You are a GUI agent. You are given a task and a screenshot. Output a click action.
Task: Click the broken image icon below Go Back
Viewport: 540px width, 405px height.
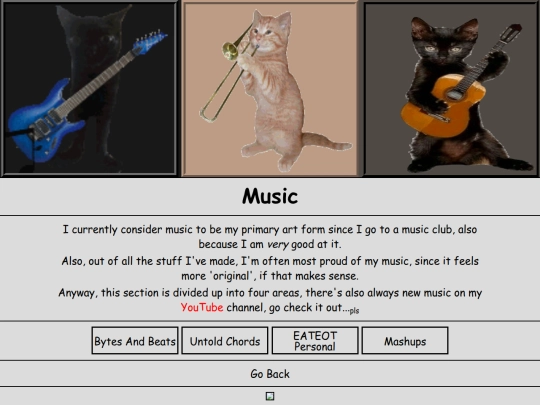point(270,396)
